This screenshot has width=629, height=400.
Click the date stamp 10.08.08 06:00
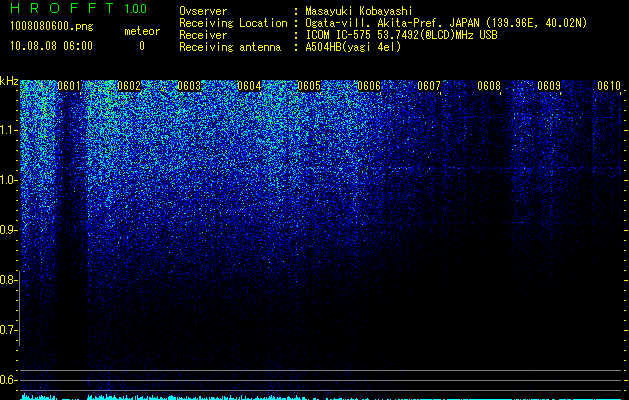pyautogui.click(x=51, y=46)
